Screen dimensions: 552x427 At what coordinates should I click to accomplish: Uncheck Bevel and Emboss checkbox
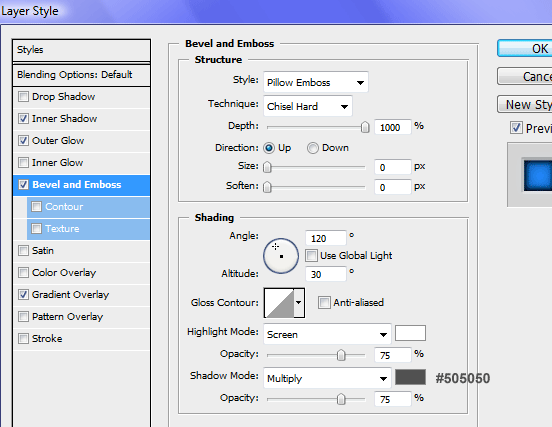pyautogui.click(x=23, y=184)
